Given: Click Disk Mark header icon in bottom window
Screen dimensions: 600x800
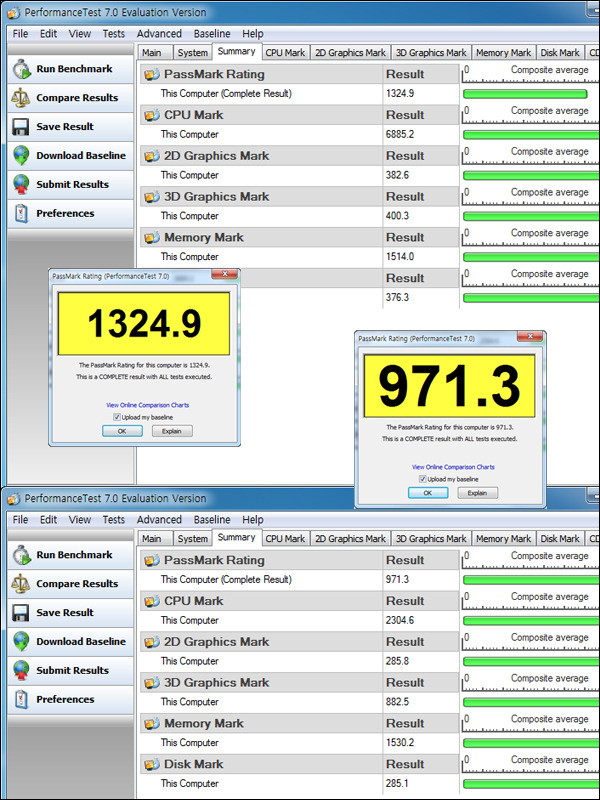Looking at the screenshot, I should [x=152, y=765].
